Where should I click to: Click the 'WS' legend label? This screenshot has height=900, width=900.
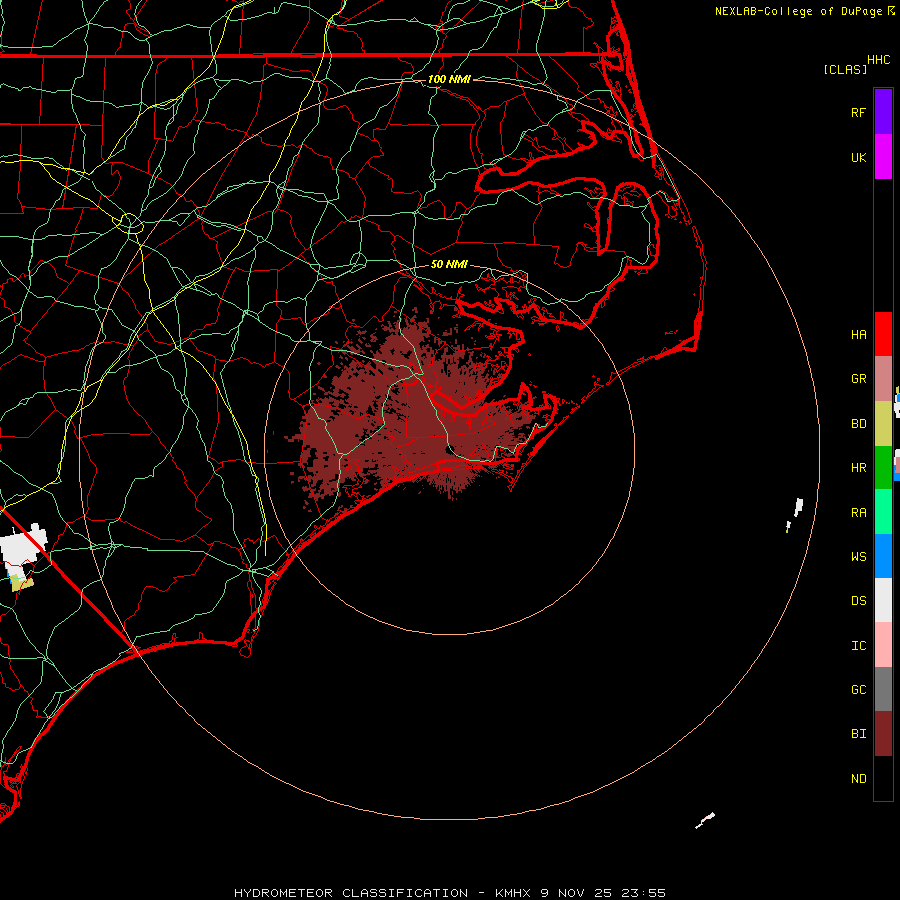pyautogui.click(x=858, y=557)
